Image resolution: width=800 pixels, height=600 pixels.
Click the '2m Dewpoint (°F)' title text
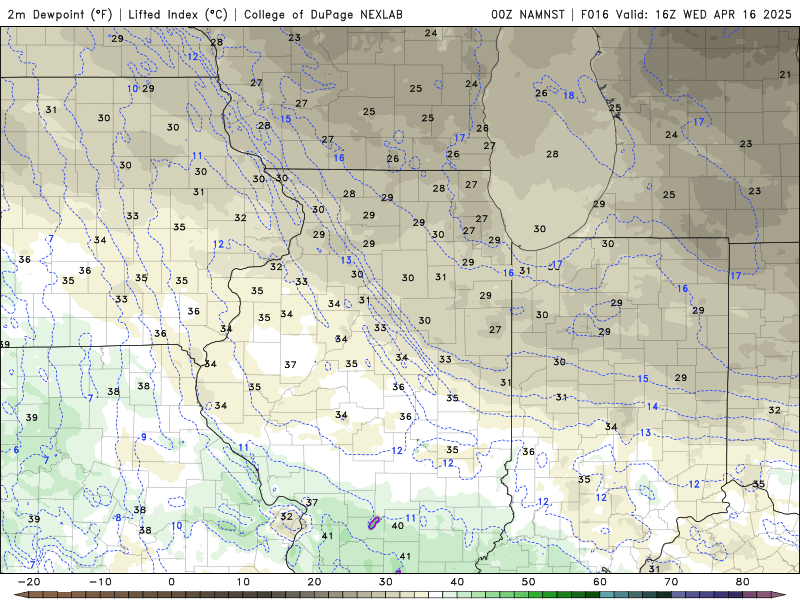(60, 14)
